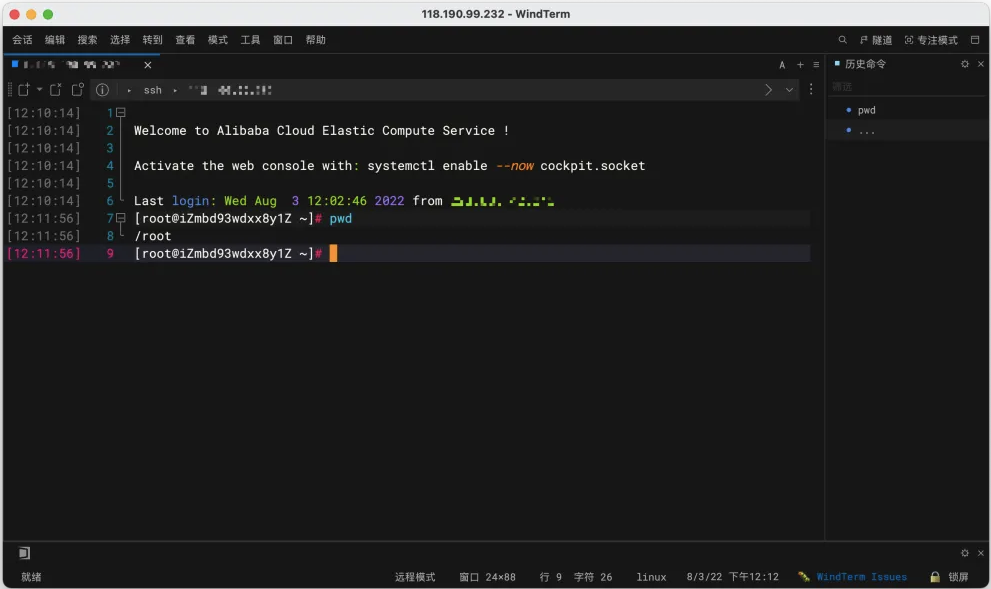The height and width of the screenshot is (589, 991).
Task: Click the /root output line
Action: pos(152,236)
